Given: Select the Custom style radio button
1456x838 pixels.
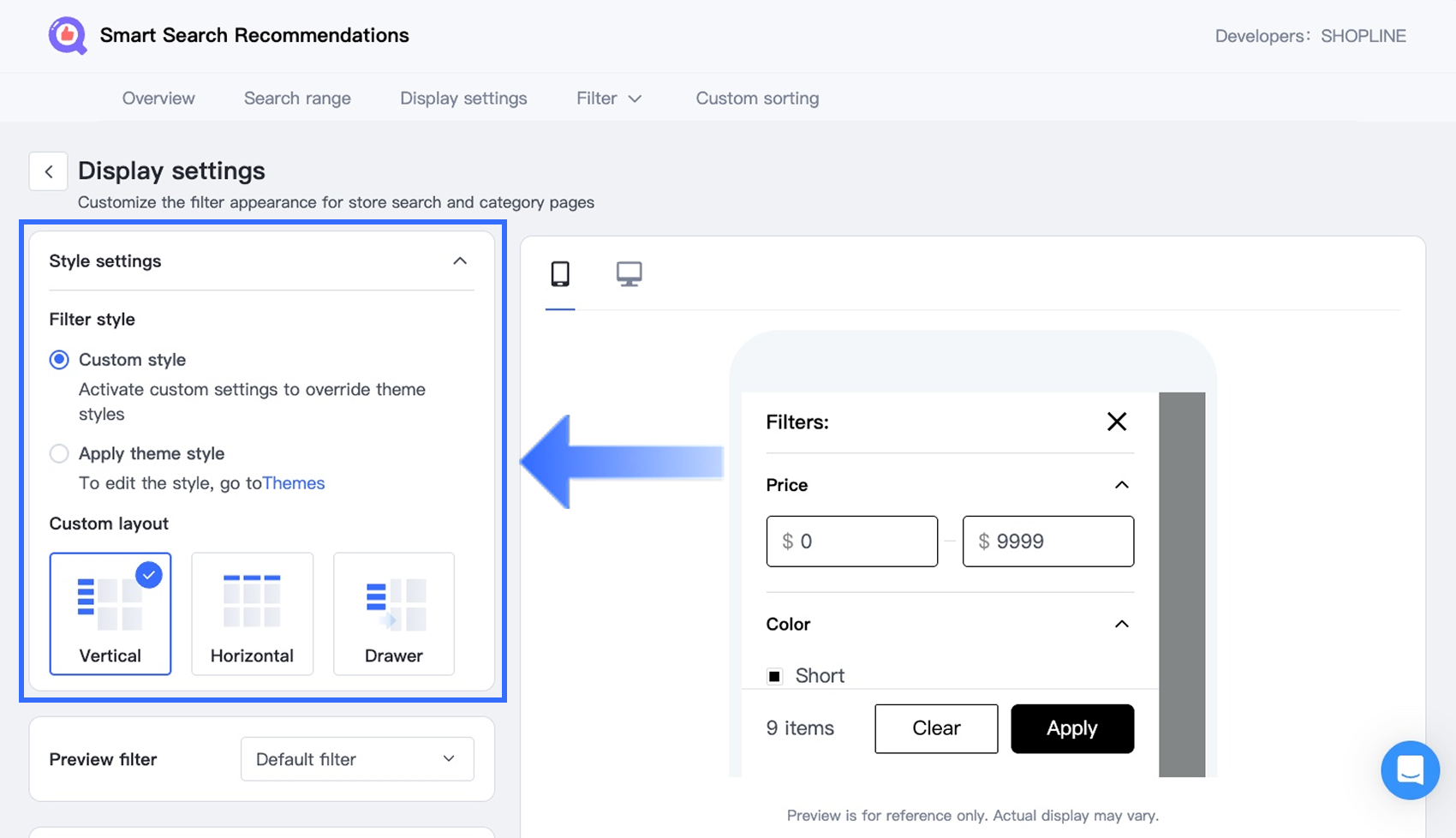Looking at the screenshot, I should (x=59, y=360).
